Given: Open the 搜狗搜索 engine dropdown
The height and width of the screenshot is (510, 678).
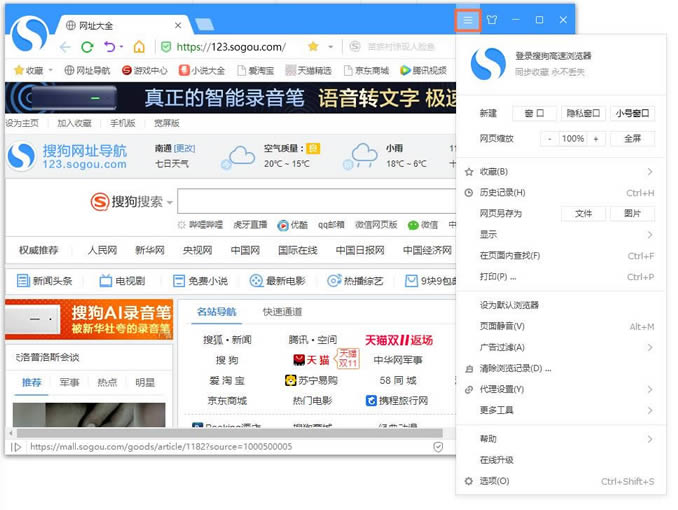Looking at the screenshot, I should 170,202.
